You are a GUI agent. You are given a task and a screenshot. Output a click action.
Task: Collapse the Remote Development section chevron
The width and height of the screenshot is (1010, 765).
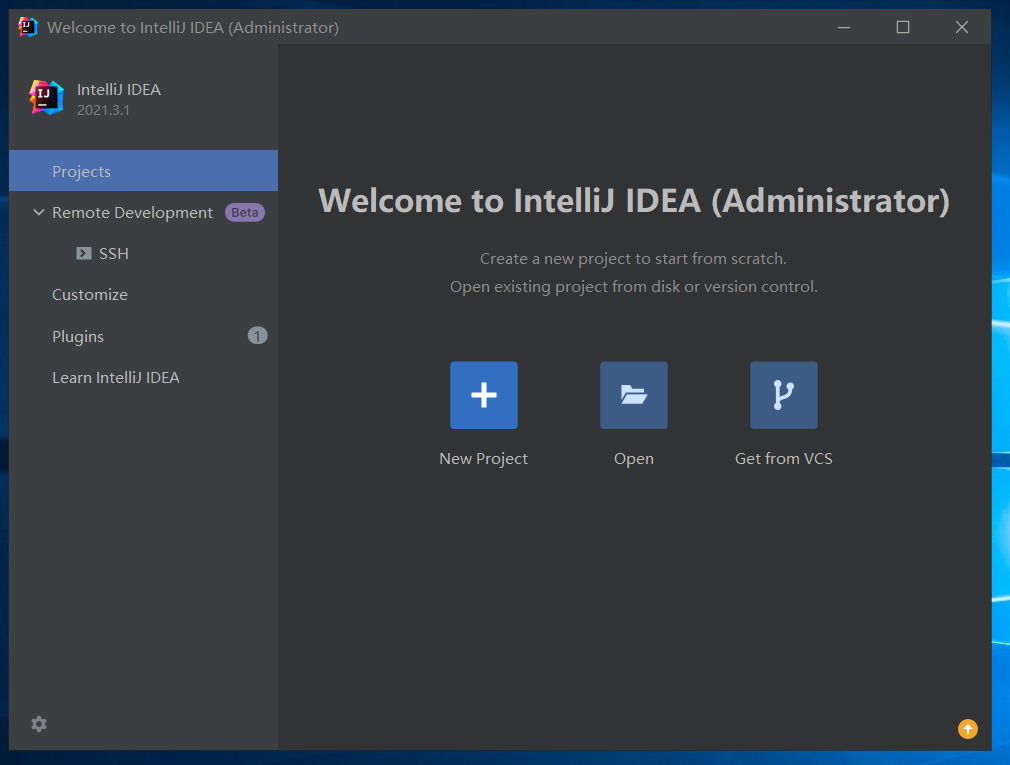tap(39, 212)
